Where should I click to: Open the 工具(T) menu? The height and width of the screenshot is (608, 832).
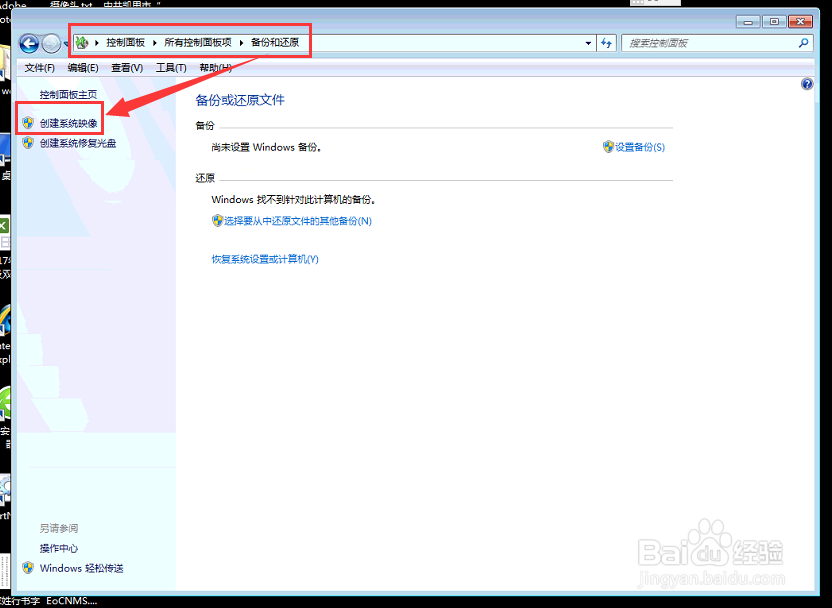pos(171,68)
